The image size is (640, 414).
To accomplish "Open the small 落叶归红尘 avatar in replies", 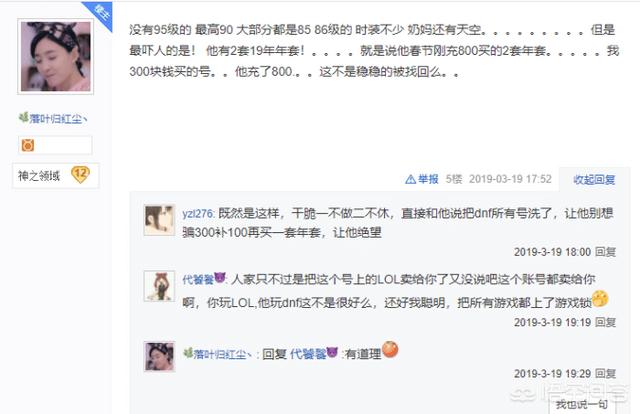I will 159,356.
